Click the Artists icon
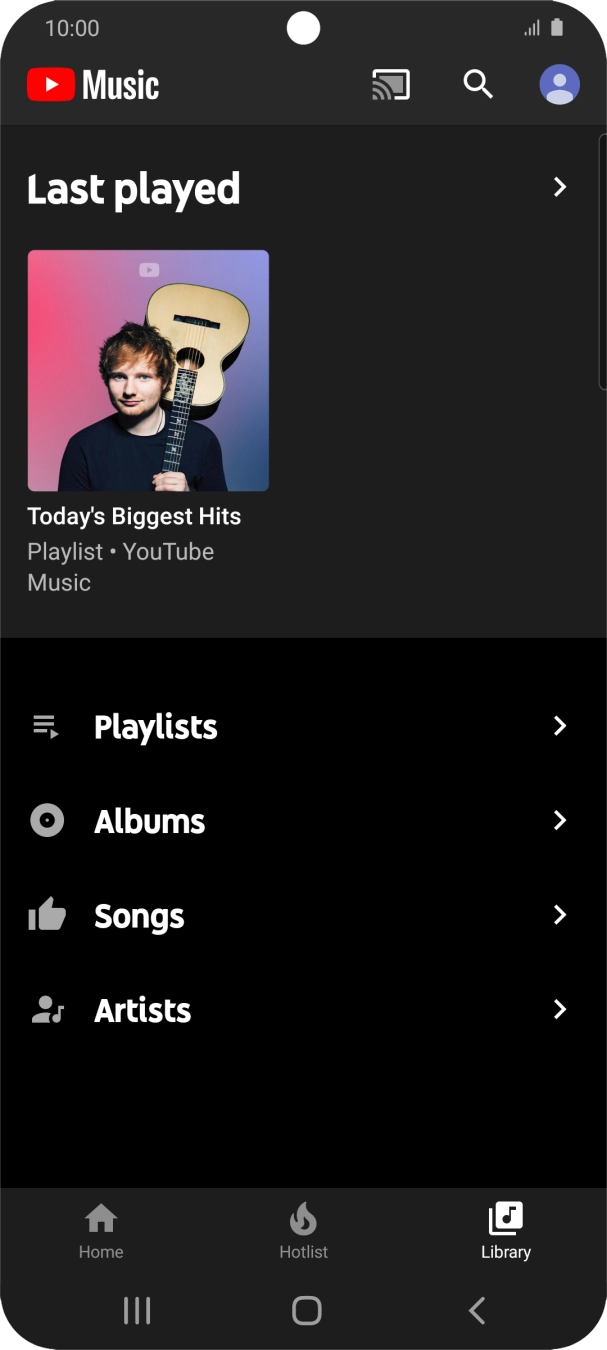Screen dimensions: 607x1350 [x=45, y=1009]
